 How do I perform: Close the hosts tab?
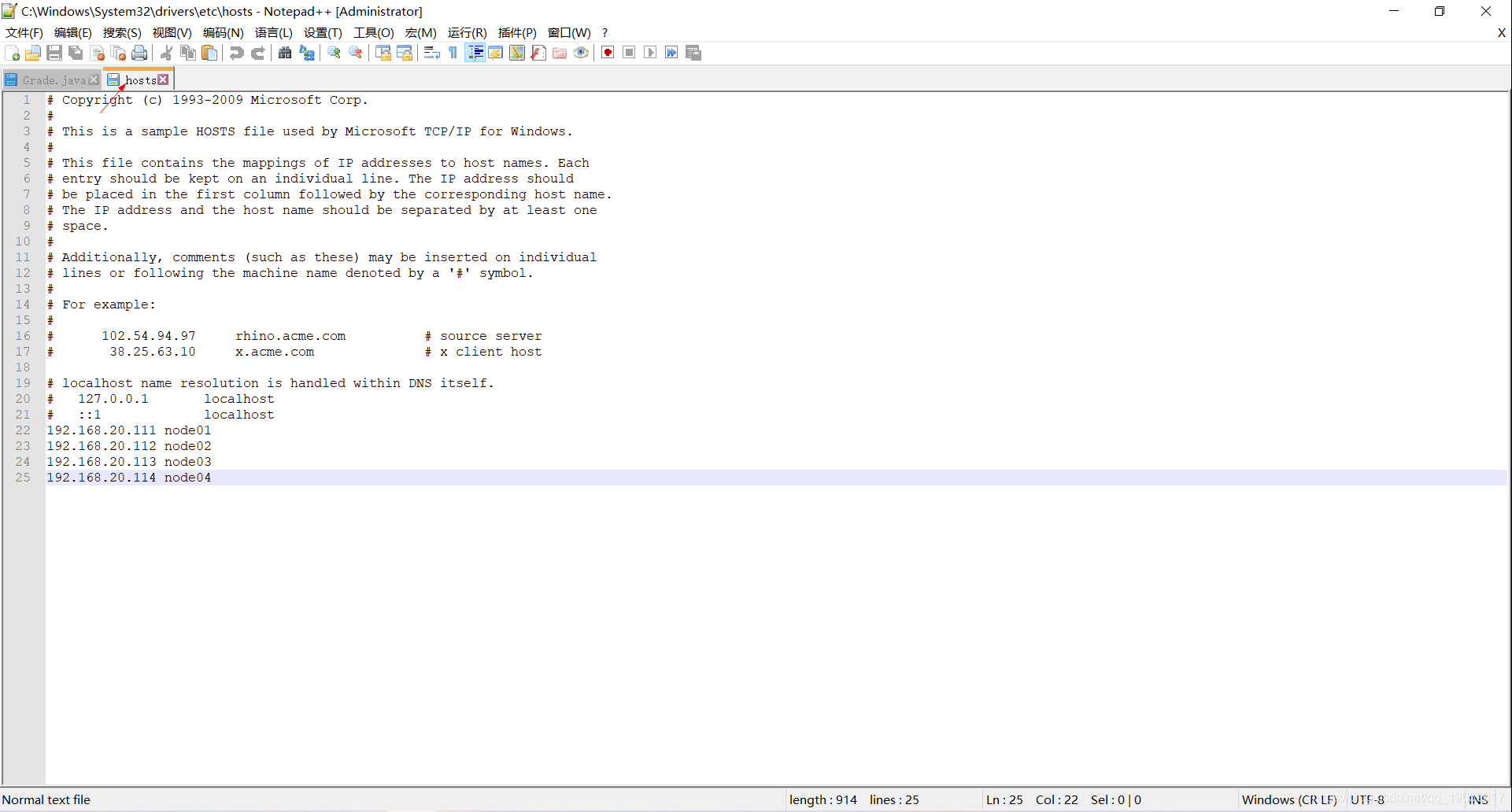click(x=163, y=79)
